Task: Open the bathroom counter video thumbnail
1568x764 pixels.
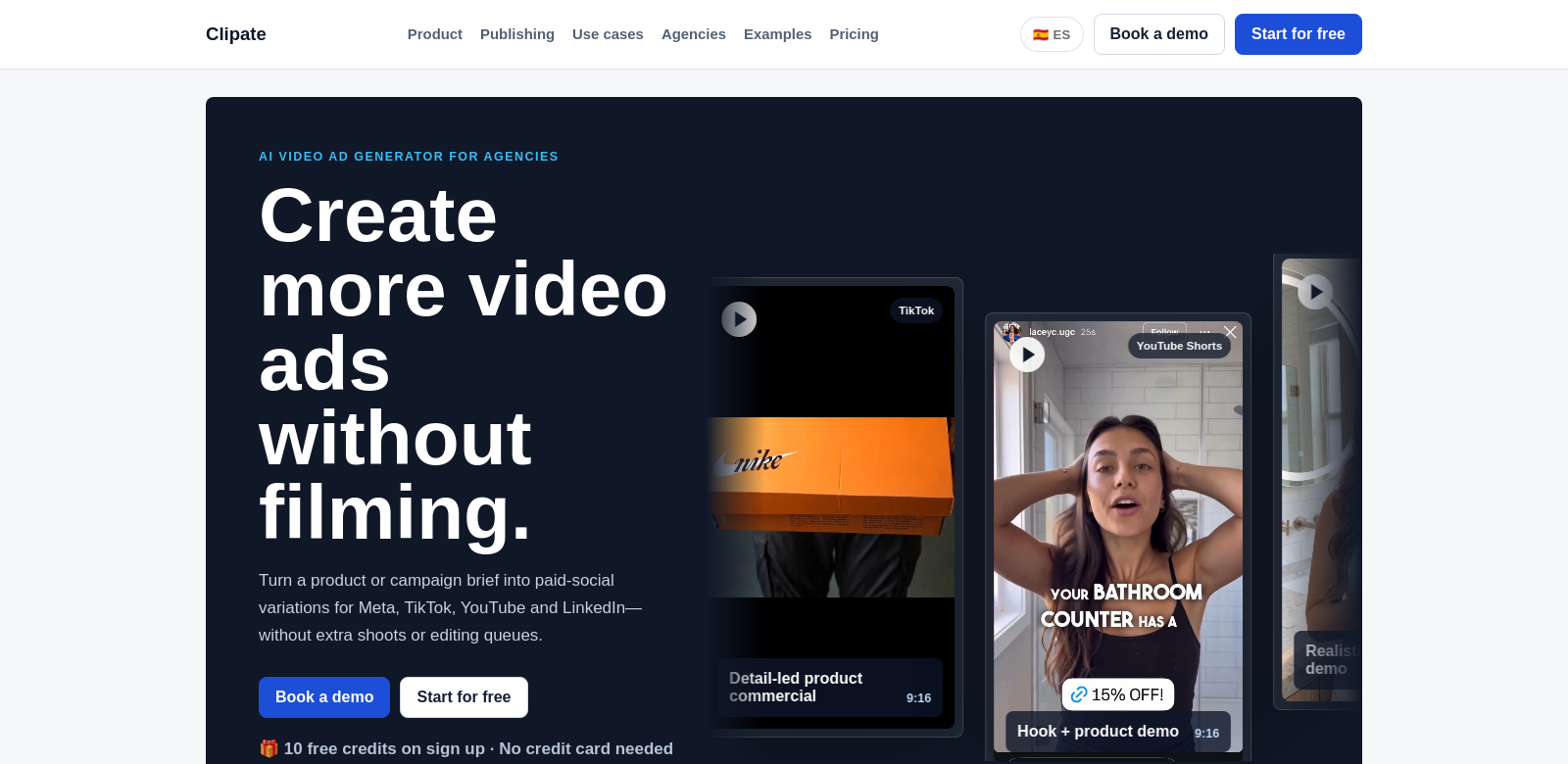Action: click(x=1118, y=537)
